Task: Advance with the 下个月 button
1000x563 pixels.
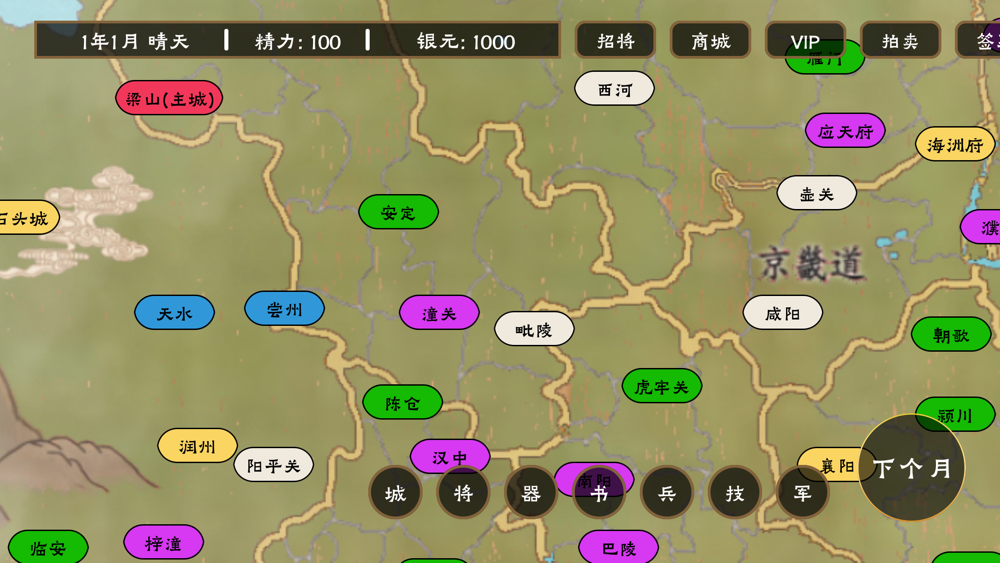Action: (x=911, y=468)
